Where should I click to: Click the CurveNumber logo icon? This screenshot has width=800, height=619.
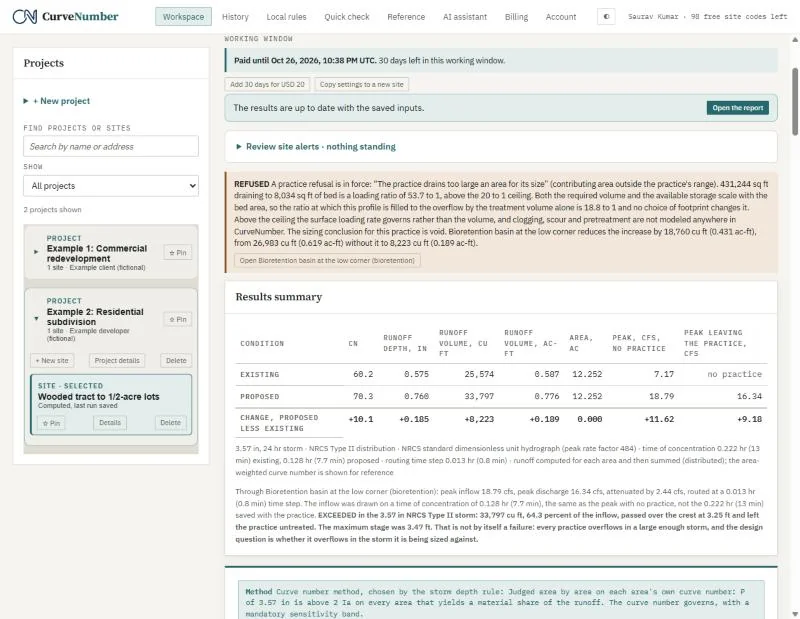click(24, 16)
